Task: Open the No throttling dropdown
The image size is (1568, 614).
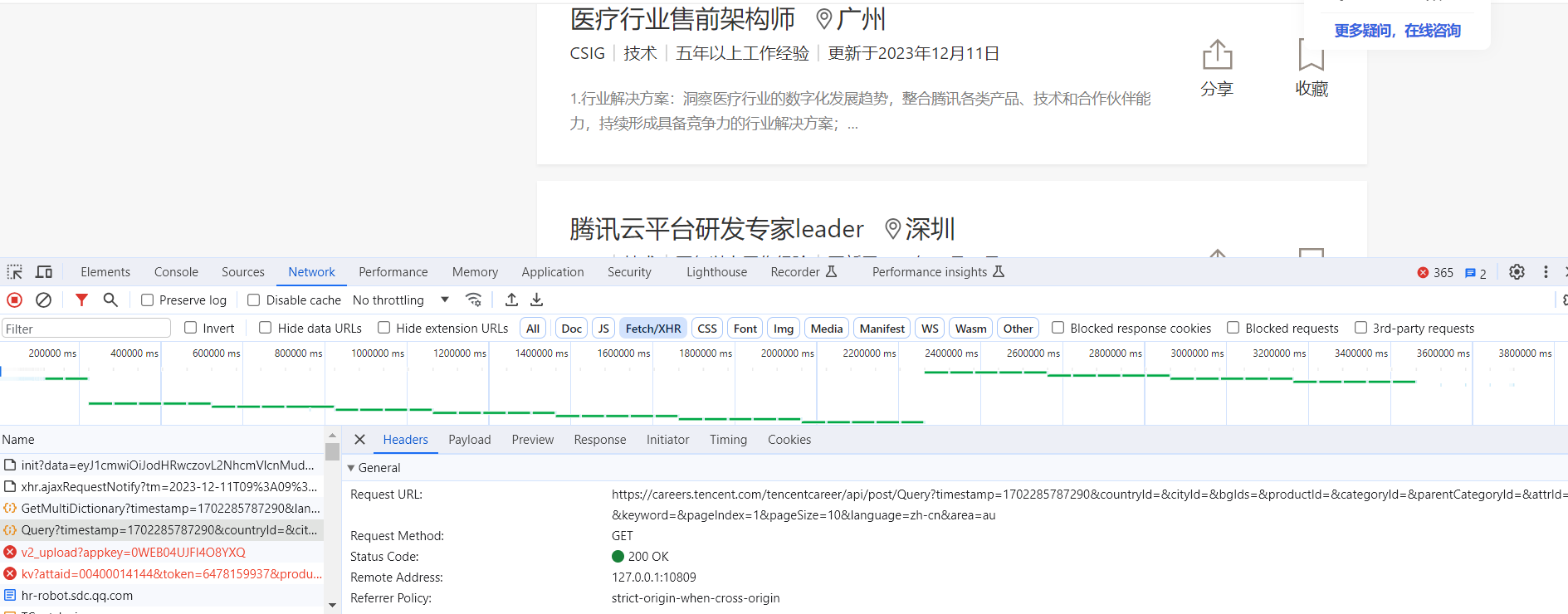Action: [x=401, y=300]
